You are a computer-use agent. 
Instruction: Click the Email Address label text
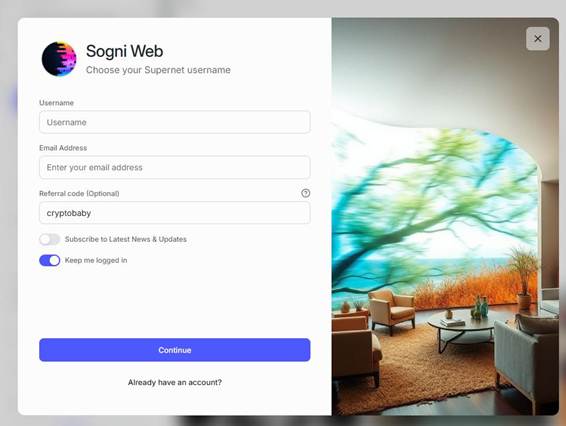[63, 148]
